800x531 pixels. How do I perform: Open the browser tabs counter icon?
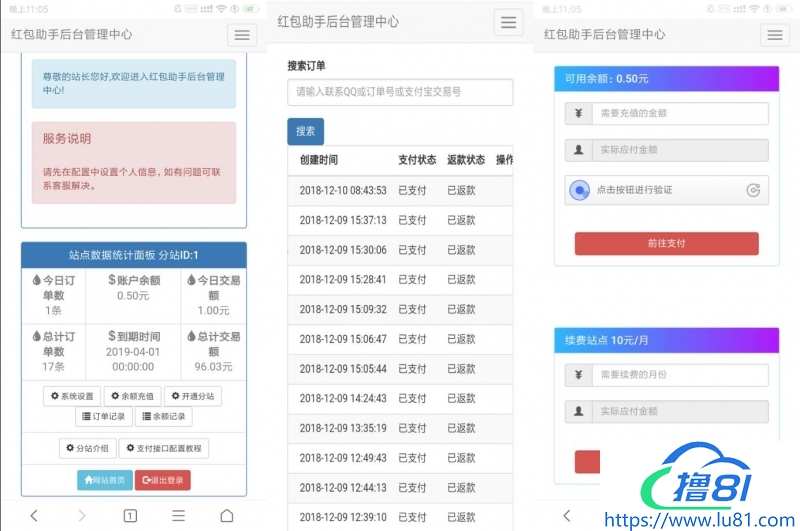[130, 516]
